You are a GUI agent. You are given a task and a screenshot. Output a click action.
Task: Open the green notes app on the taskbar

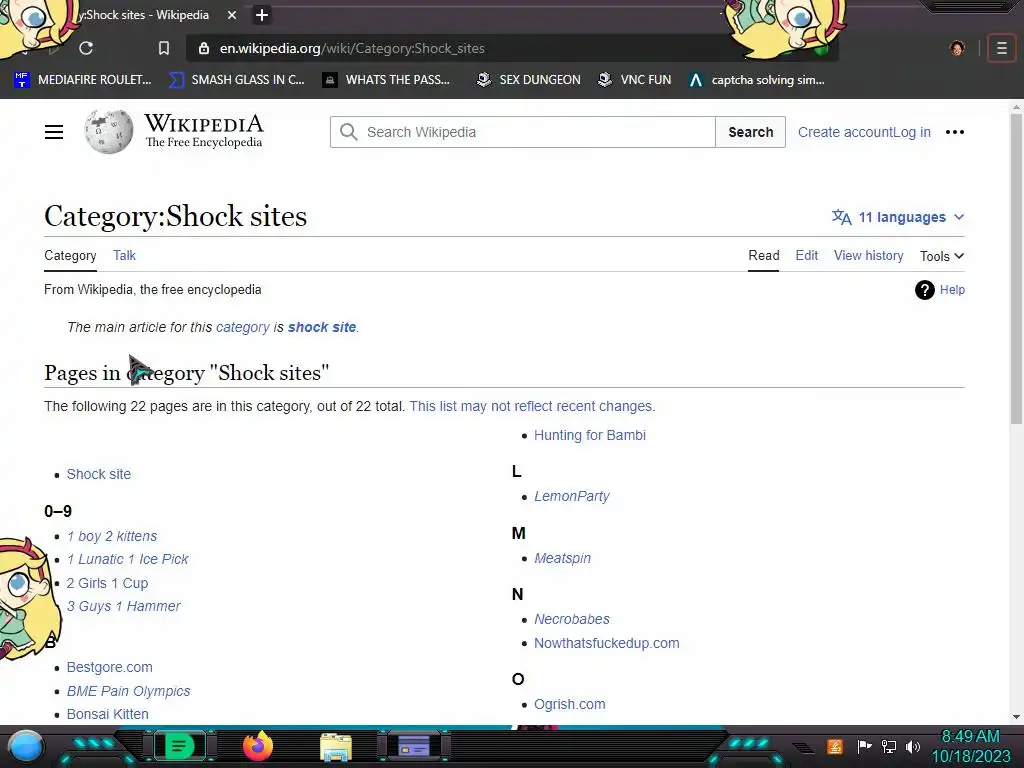[179, 746]
